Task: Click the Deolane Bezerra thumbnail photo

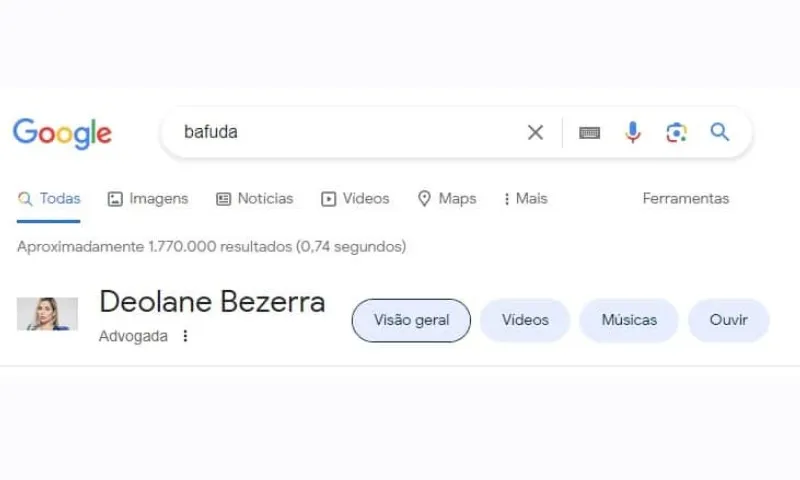Action: tap(47, 314)
